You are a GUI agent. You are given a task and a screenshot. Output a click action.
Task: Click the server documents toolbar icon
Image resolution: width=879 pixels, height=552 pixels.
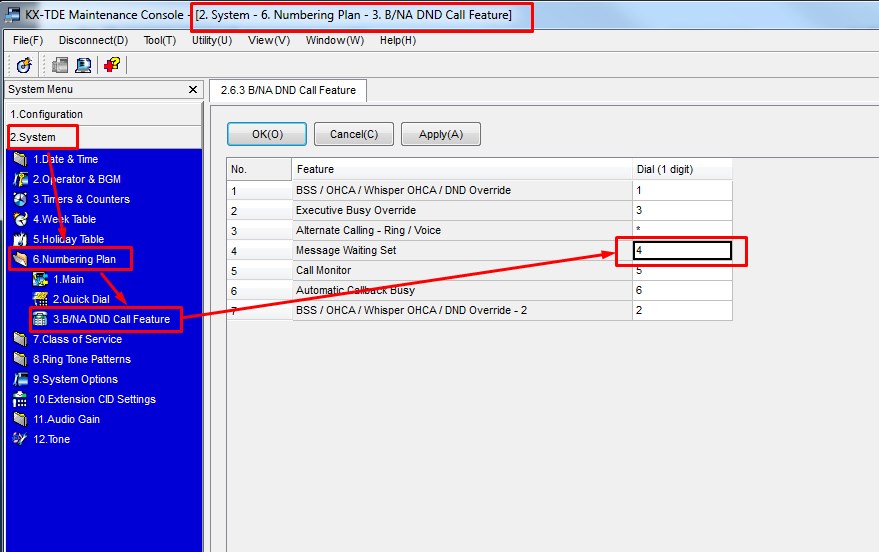tap(59, 65)
